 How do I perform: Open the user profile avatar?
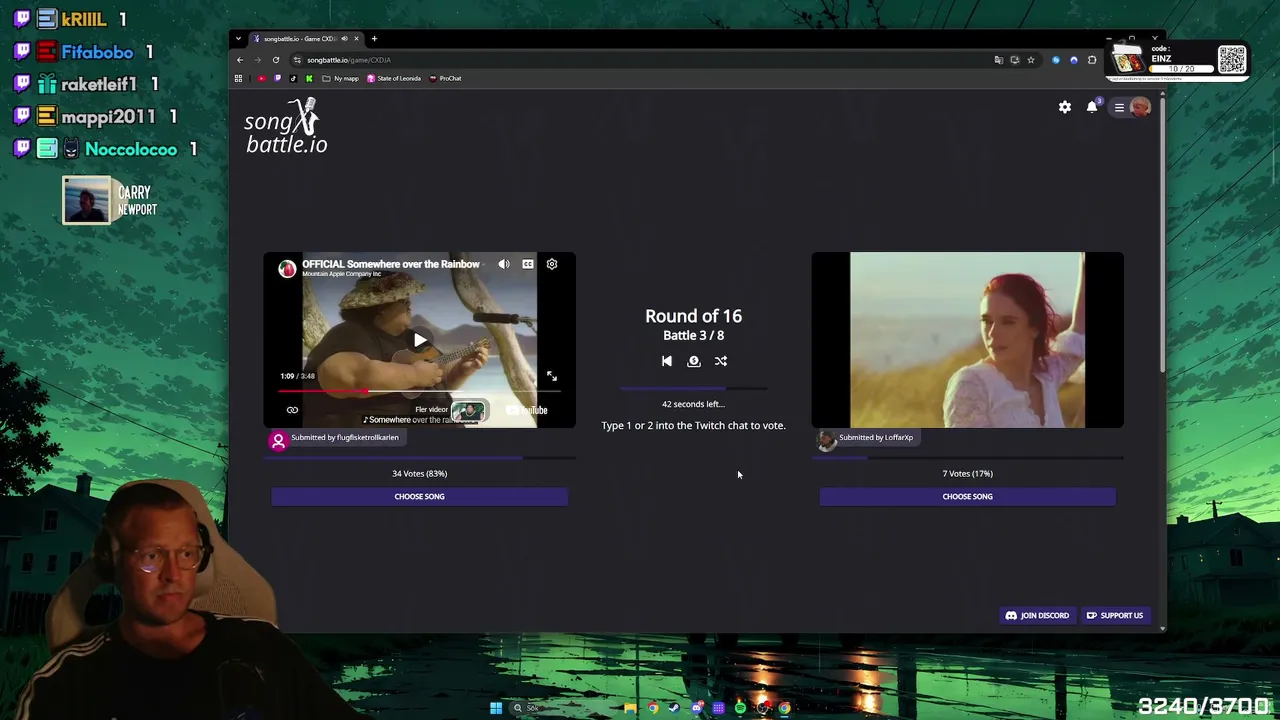point(1140,107)
